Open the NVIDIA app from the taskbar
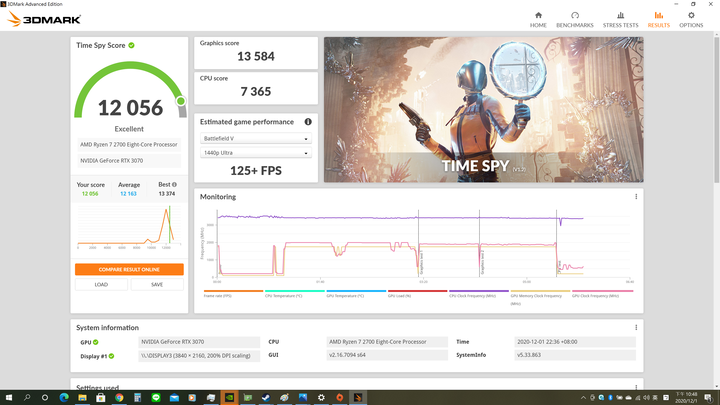Screen dimensions: 720x405 click(229, 397)
